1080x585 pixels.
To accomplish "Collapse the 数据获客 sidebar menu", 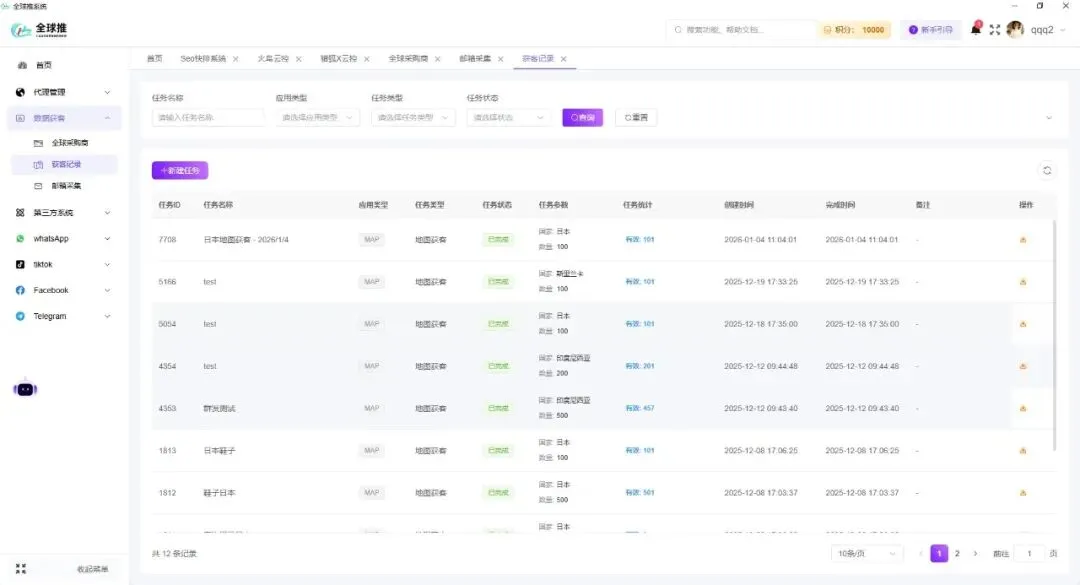I will click(107, 118).
